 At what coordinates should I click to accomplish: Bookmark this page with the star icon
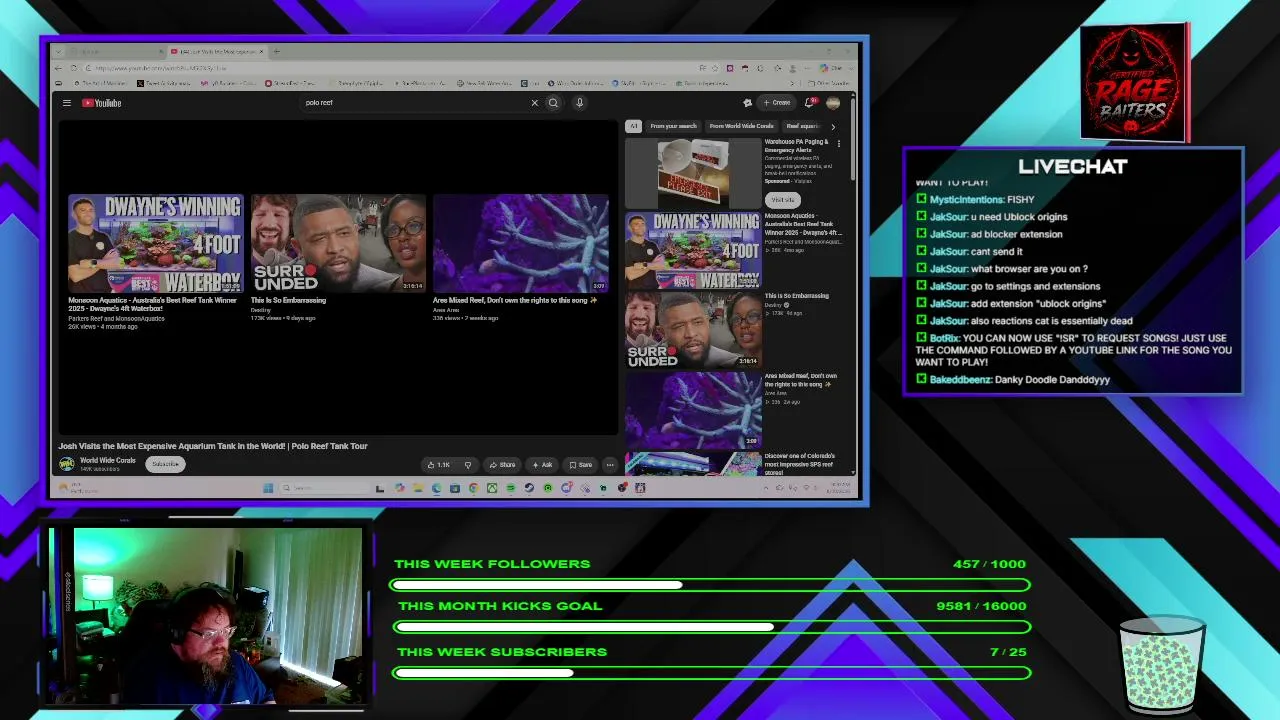pos(717,68)
